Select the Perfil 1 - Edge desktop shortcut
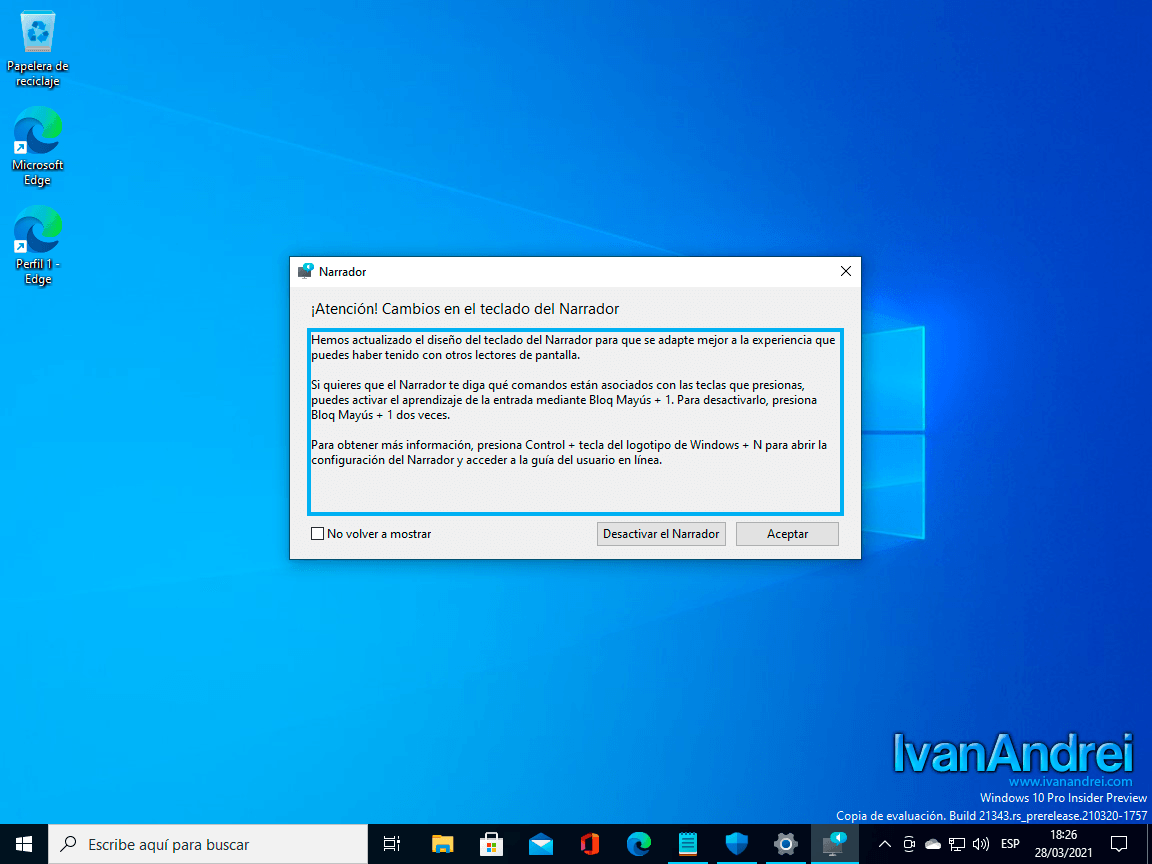Screen dimensions: 1152x864 (37, 245)
